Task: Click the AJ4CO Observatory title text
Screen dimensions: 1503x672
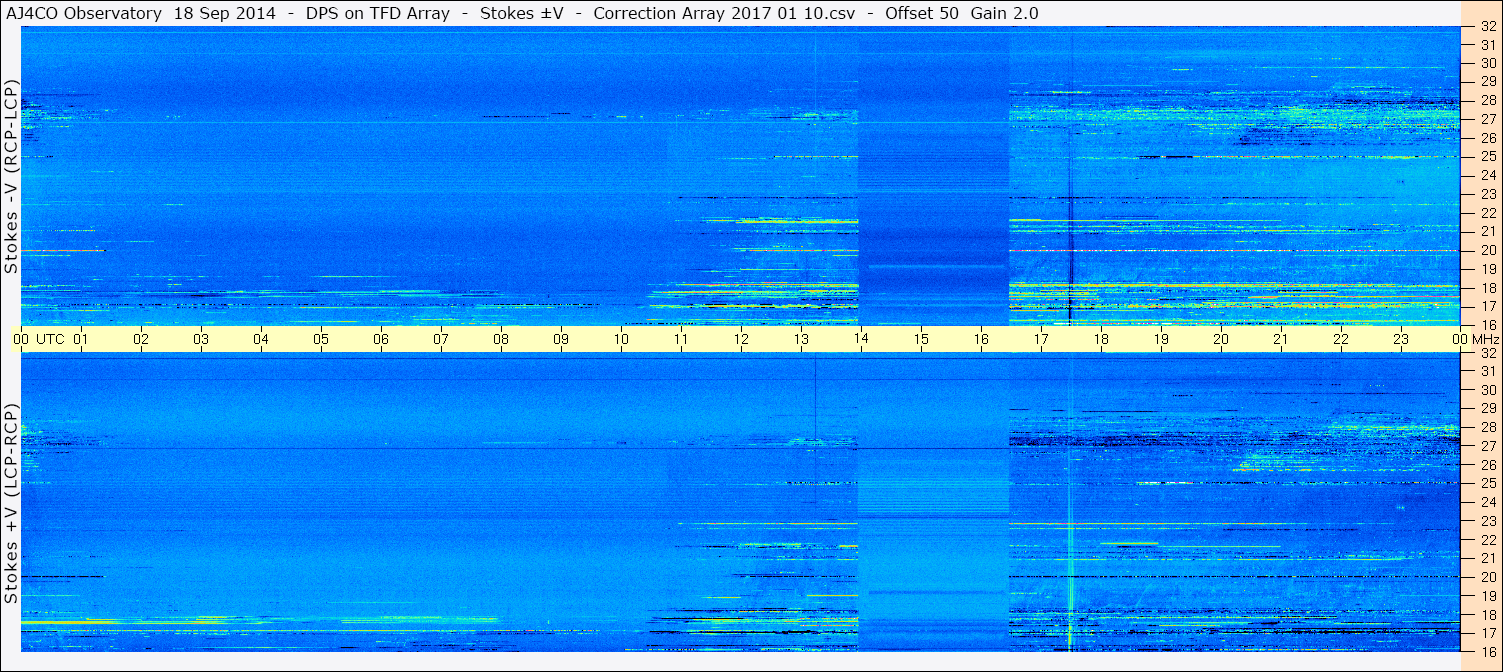Action: (84, 13)
